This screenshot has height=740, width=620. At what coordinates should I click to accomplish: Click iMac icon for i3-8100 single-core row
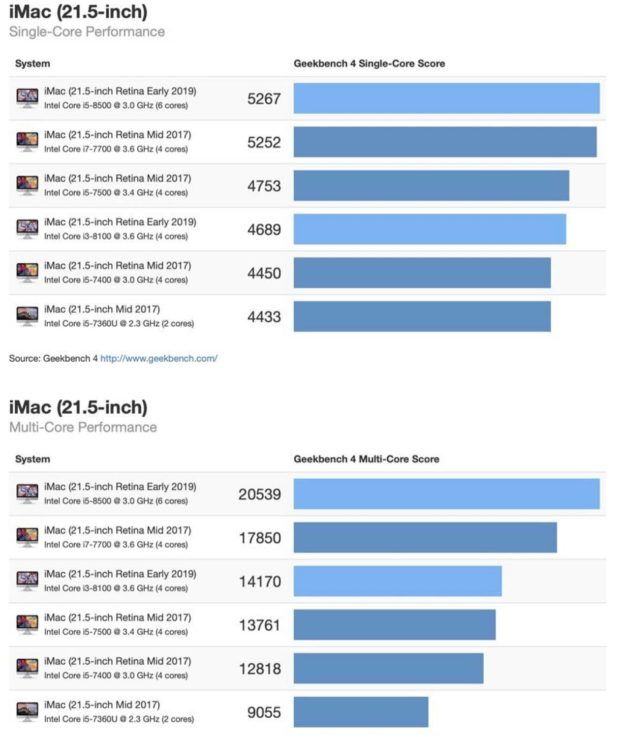point(27,229)
